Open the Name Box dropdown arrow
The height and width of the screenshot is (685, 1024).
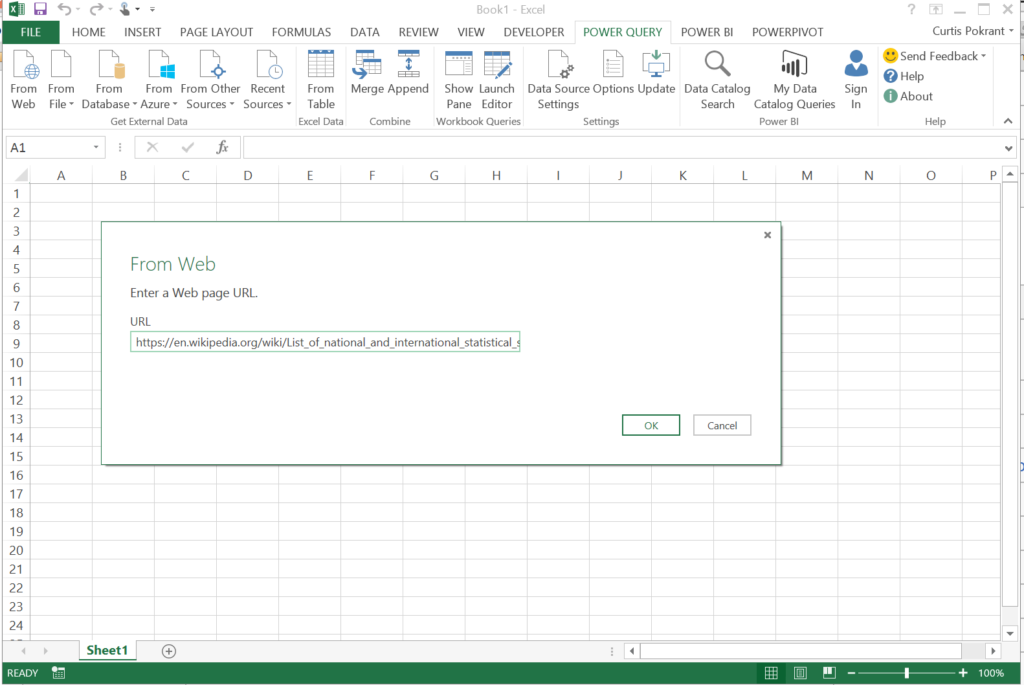tap(97, 147)
